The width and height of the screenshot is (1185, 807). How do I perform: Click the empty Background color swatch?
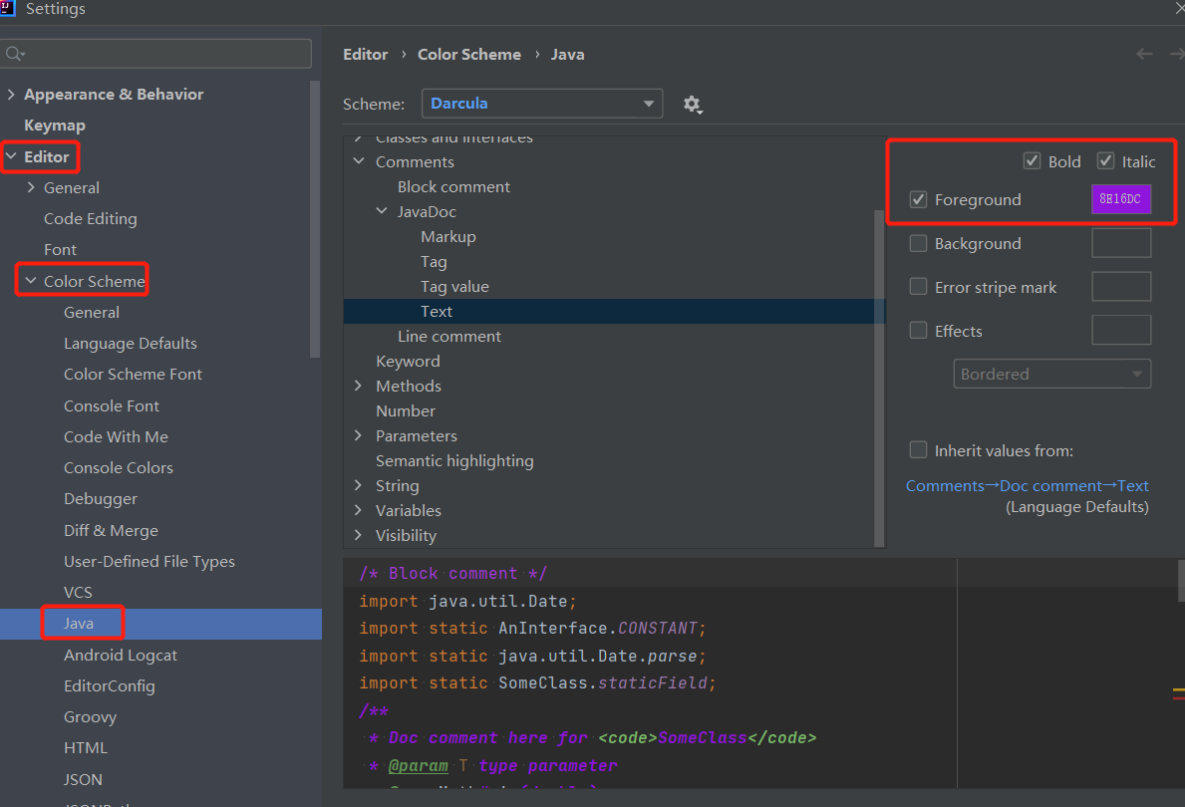[1120, 243]
